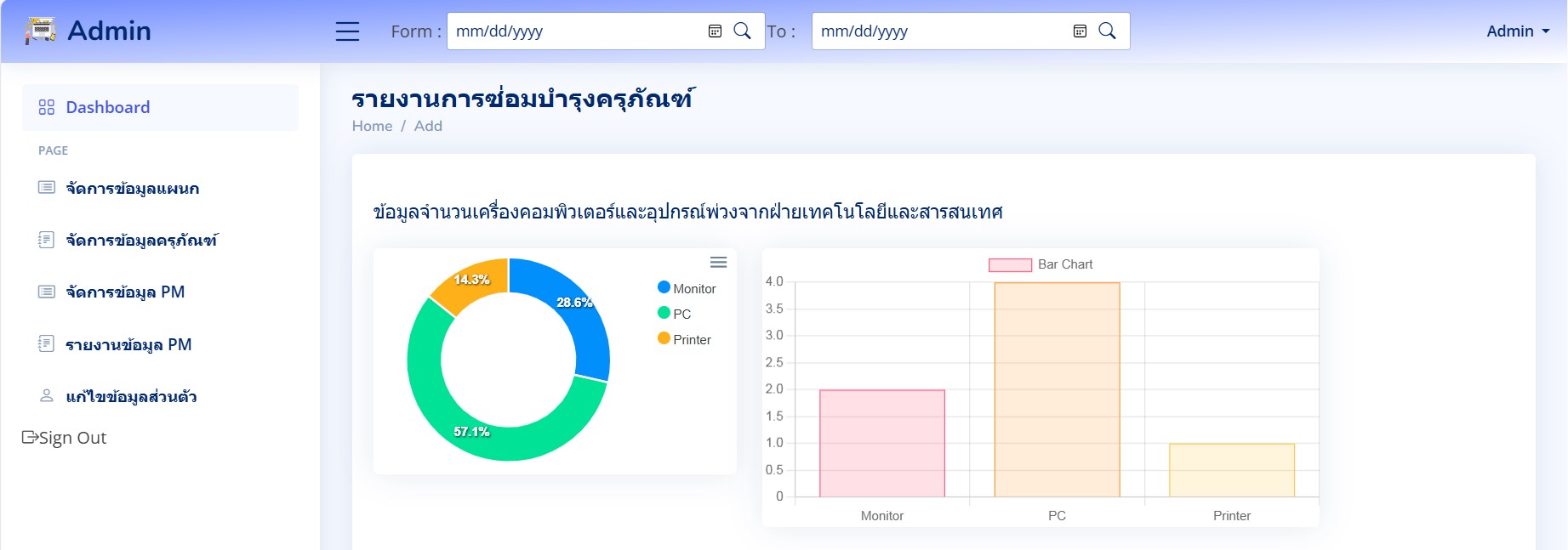Open calendar picker in the To date field
The image size is (1568, 550).
click(x=1080, y=31)
